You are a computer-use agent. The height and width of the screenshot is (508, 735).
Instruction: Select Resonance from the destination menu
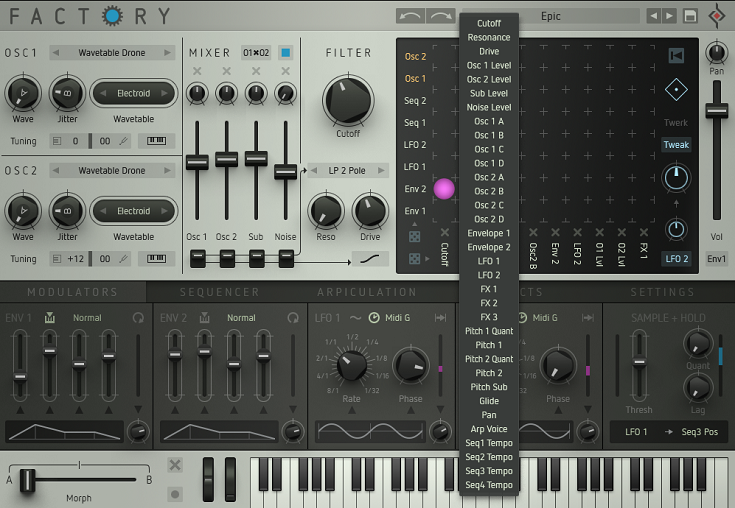coord(489,37)
